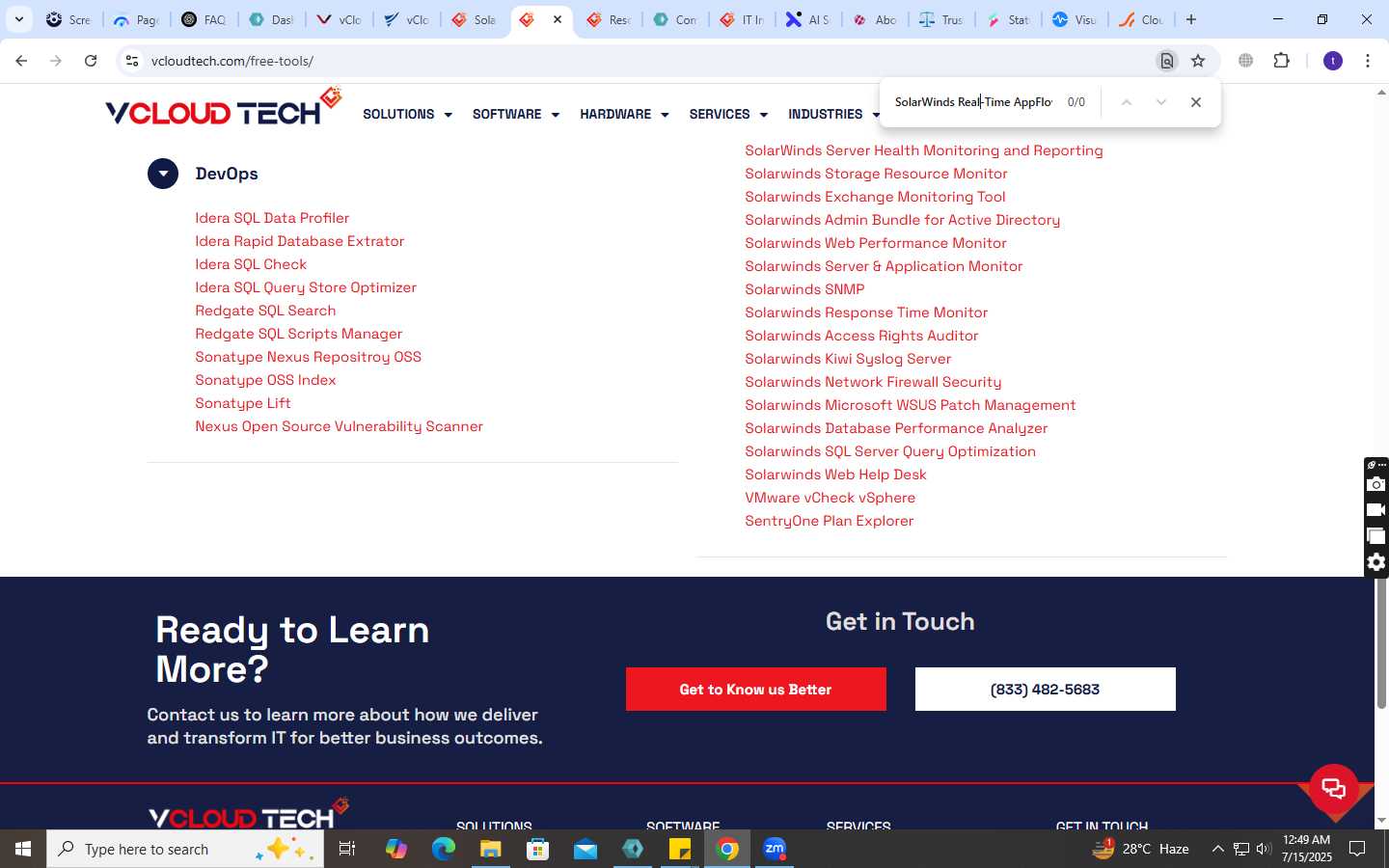Open VMware vCheck vSphere link

[830, 498]
